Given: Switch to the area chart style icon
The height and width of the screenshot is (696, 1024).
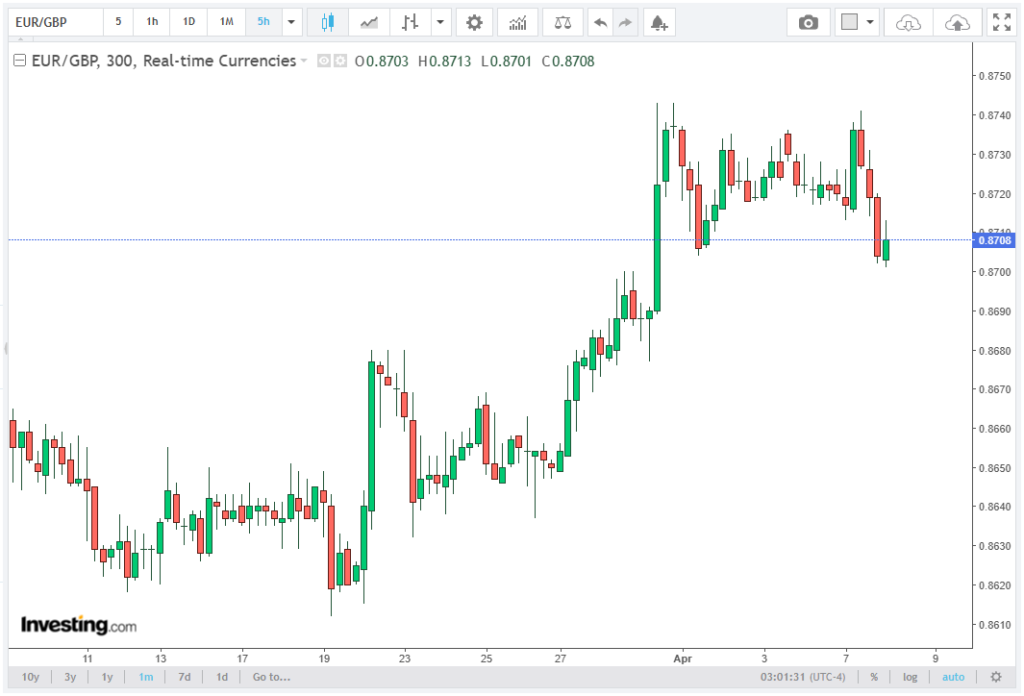Looking at the screenshot, I should tap(369, 22).
